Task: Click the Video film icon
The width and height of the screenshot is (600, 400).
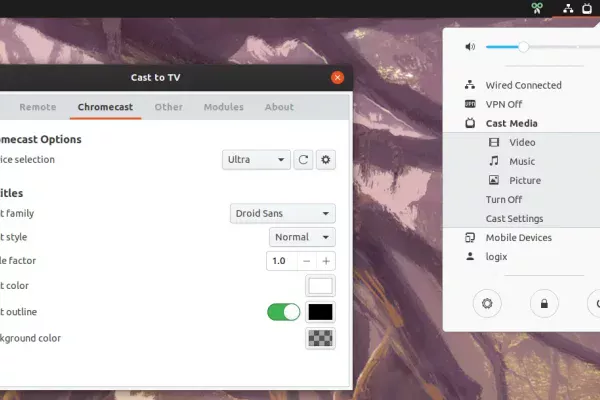Action: (x=494, y=142)
